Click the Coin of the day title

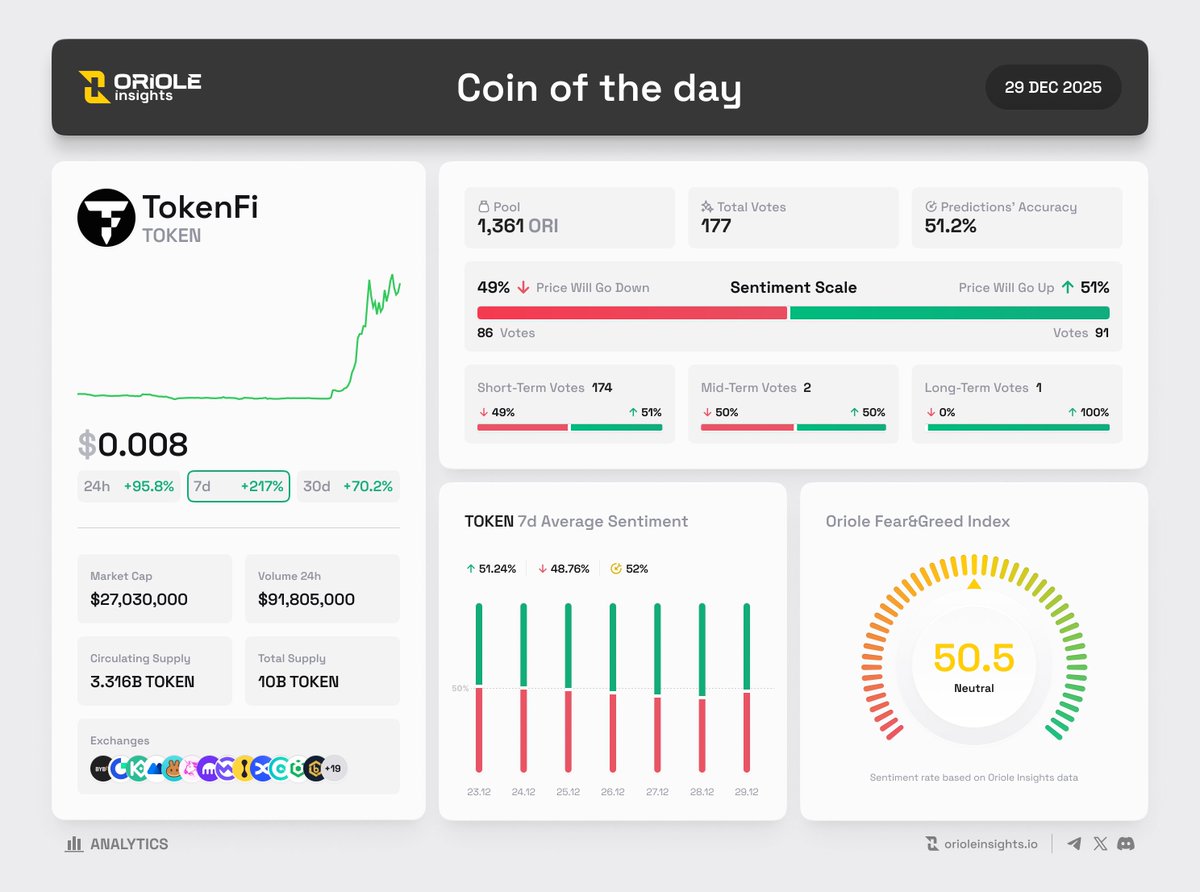[x=599, y=88]
